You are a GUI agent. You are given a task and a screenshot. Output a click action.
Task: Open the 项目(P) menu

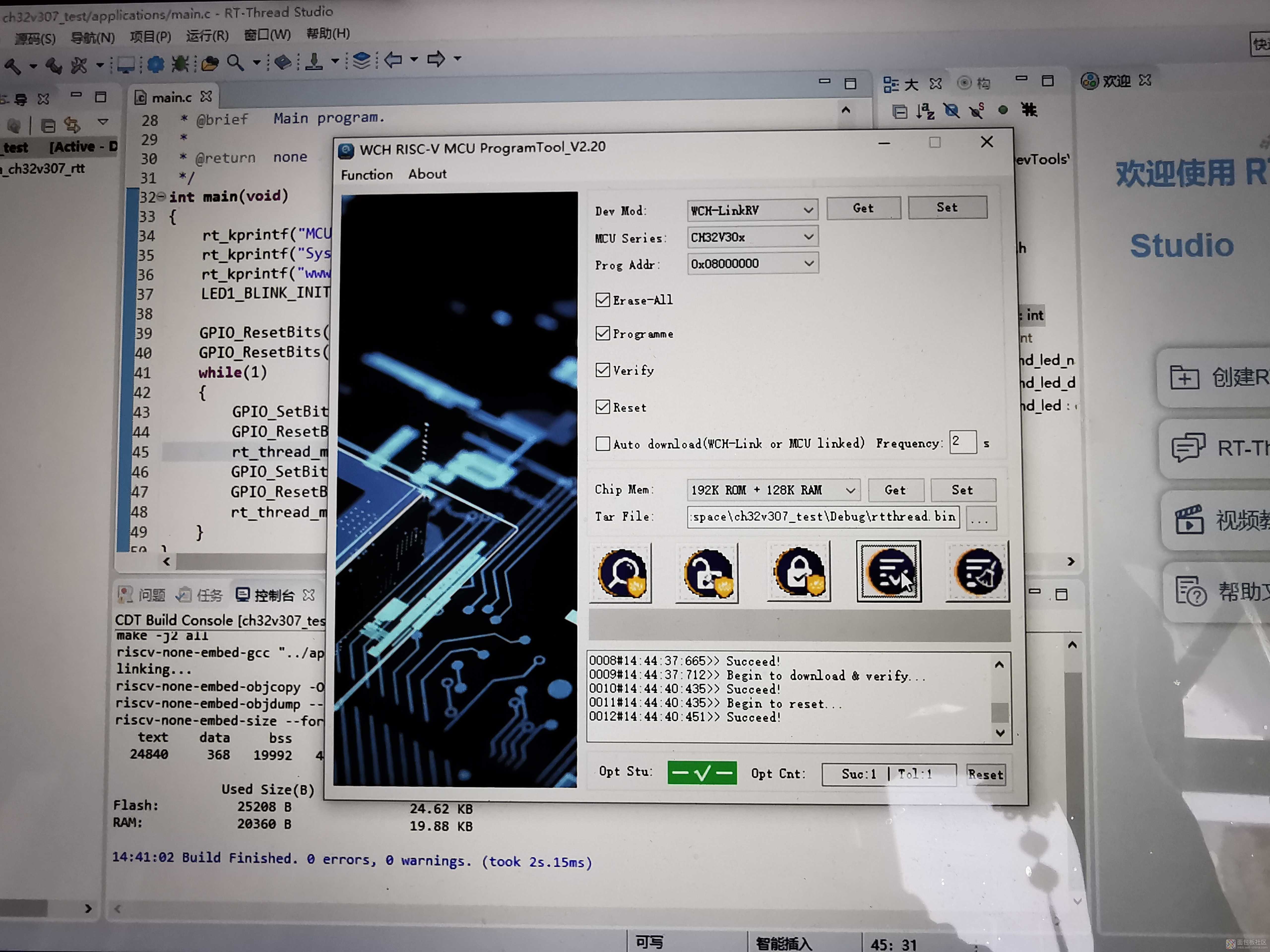point(150,37)
